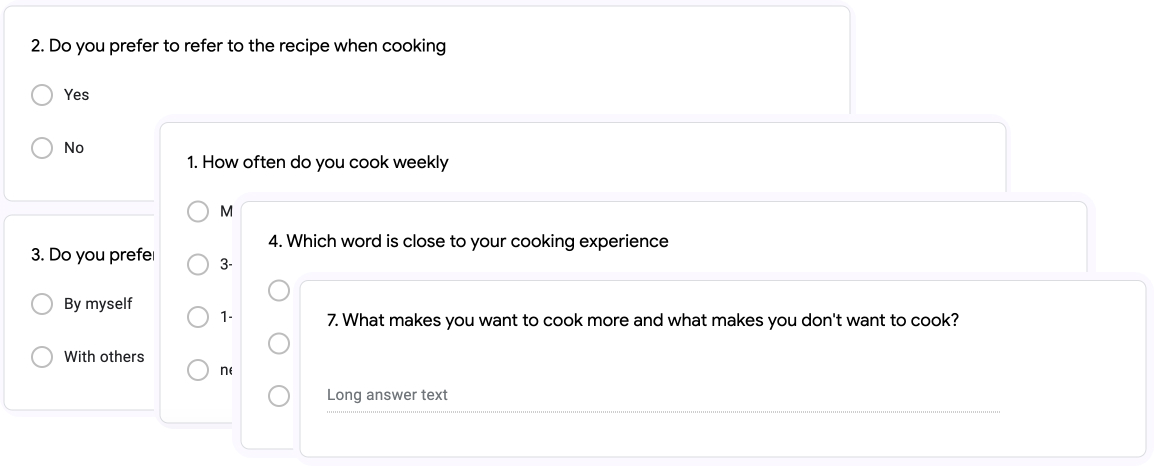Select the 'Yes' radio button for recipe question
Screen dimensions: 1154x466
(x=42, y=95)
